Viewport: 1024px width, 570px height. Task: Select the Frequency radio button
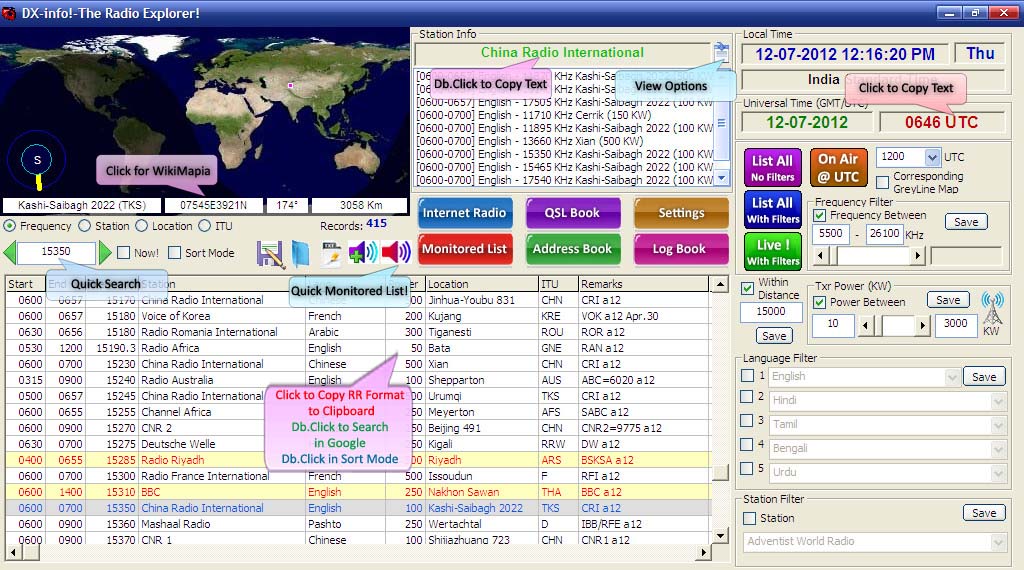click(10, 226)
